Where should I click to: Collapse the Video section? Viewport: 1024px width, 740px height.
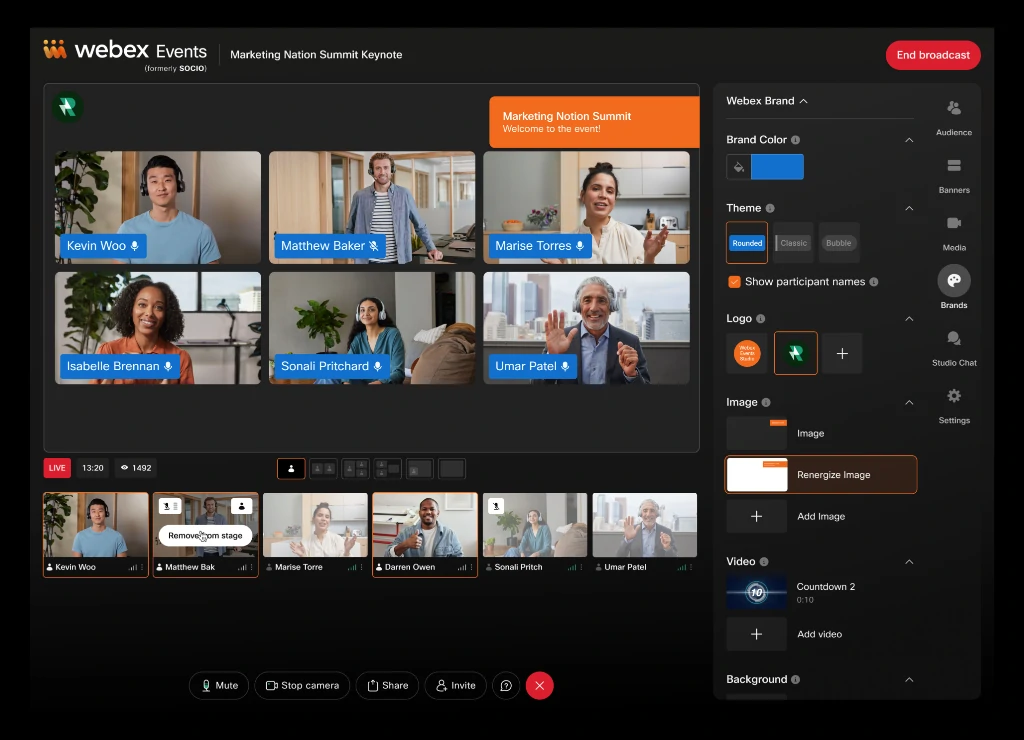[x=908, y=561]
